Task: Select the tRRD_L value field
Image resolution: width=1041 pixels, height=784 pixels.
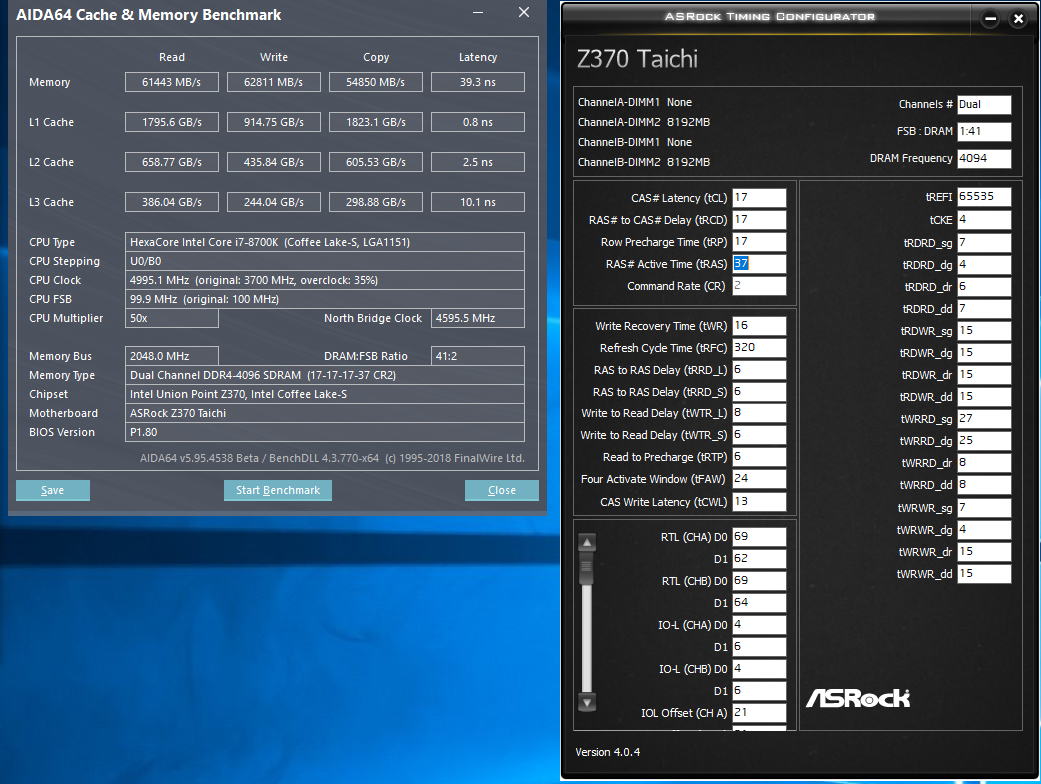Action: click(x=759, y=370)
